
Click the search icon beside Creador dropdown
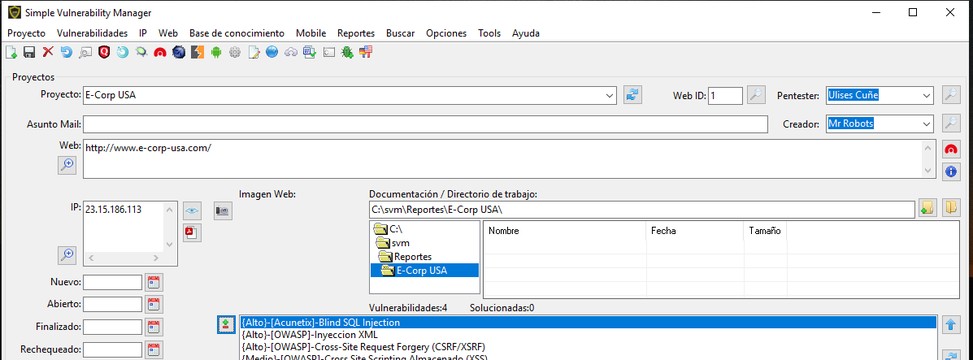pos(951,124)
